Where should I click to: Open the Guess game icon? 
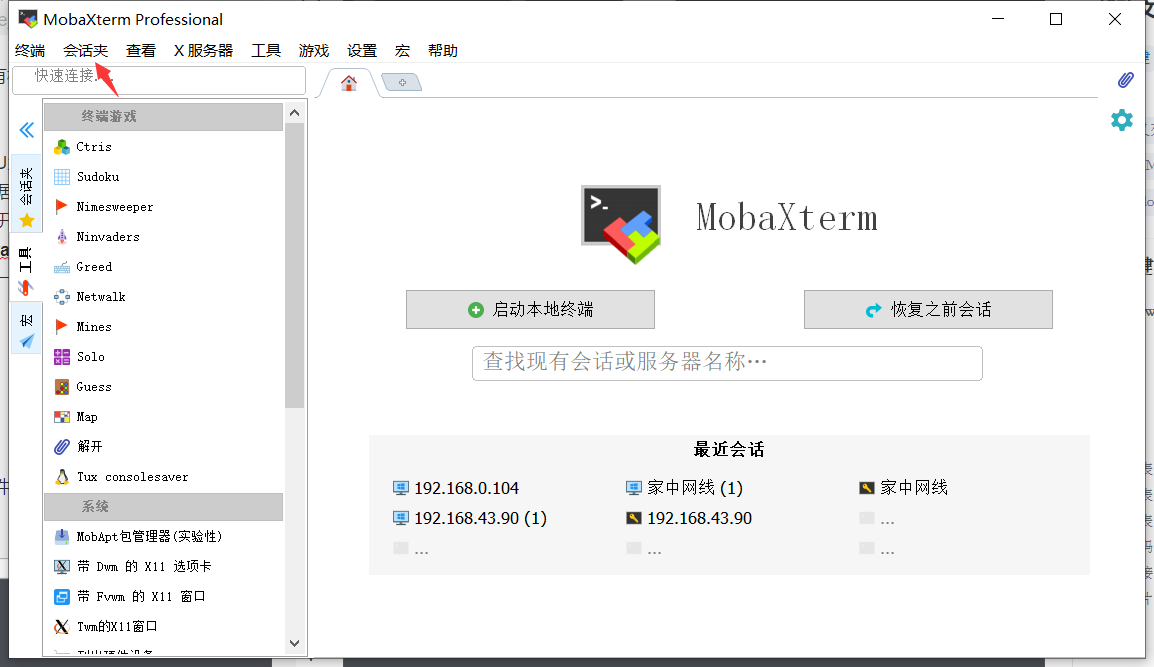(62, 387)
